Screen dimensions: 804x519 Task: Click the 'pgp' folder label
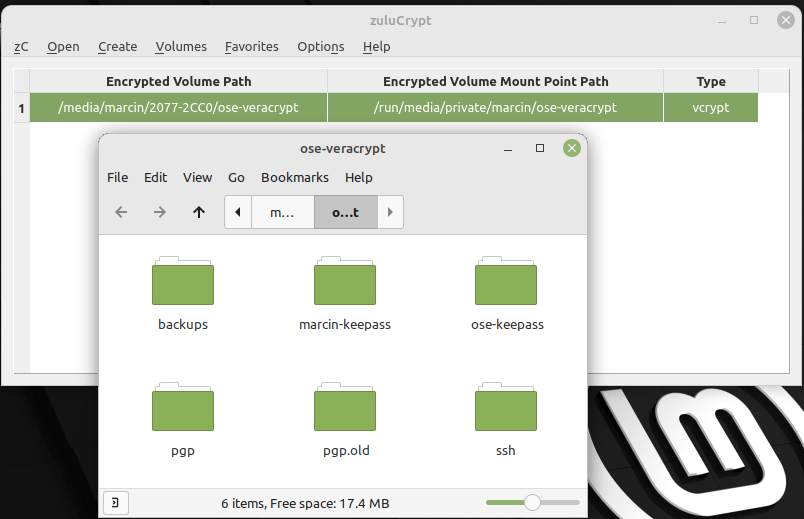[183, 451]
